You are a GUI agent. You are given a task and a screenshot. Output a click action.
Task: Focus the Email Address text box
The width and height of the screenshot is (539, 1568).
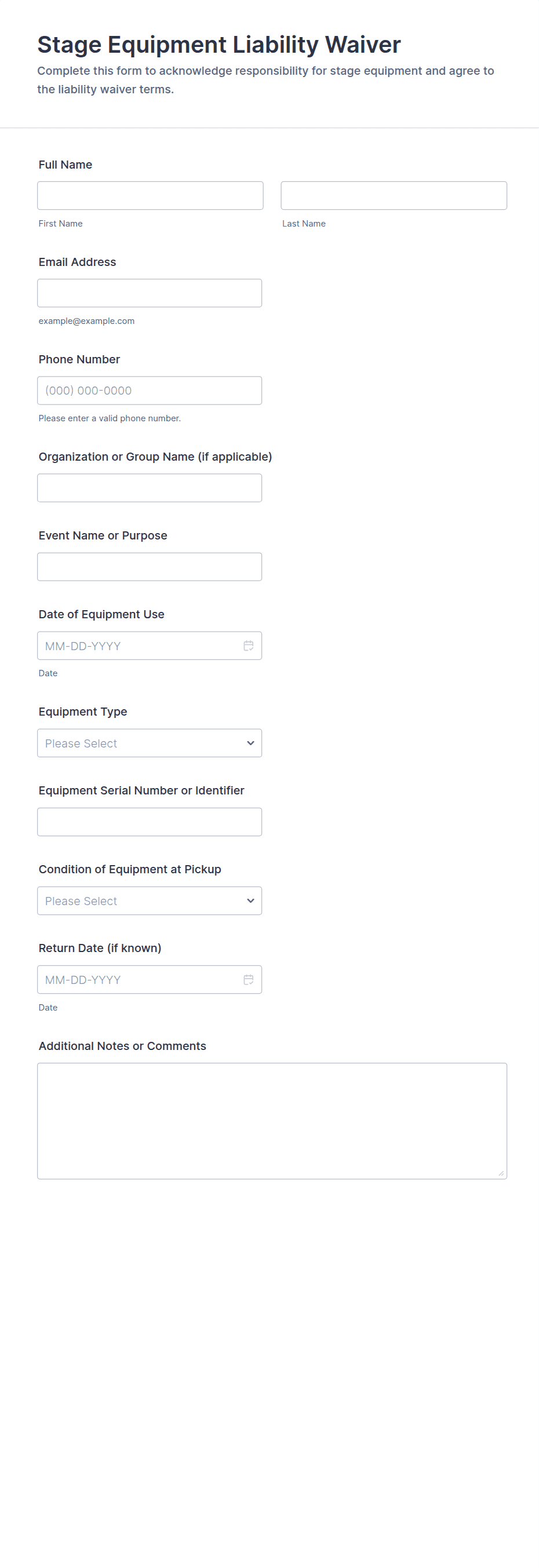coord(149,293)
